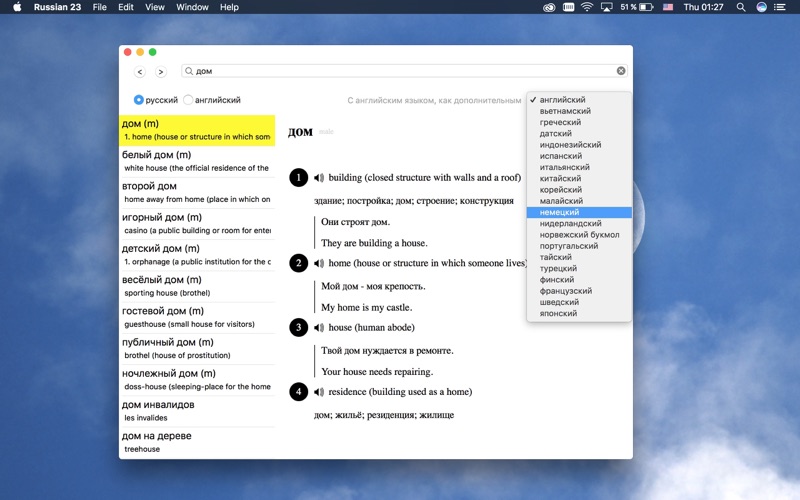The width and height of the screenshot is (800, 500).
Task: Click the US flag input source icon
Action: click(668, 7)
